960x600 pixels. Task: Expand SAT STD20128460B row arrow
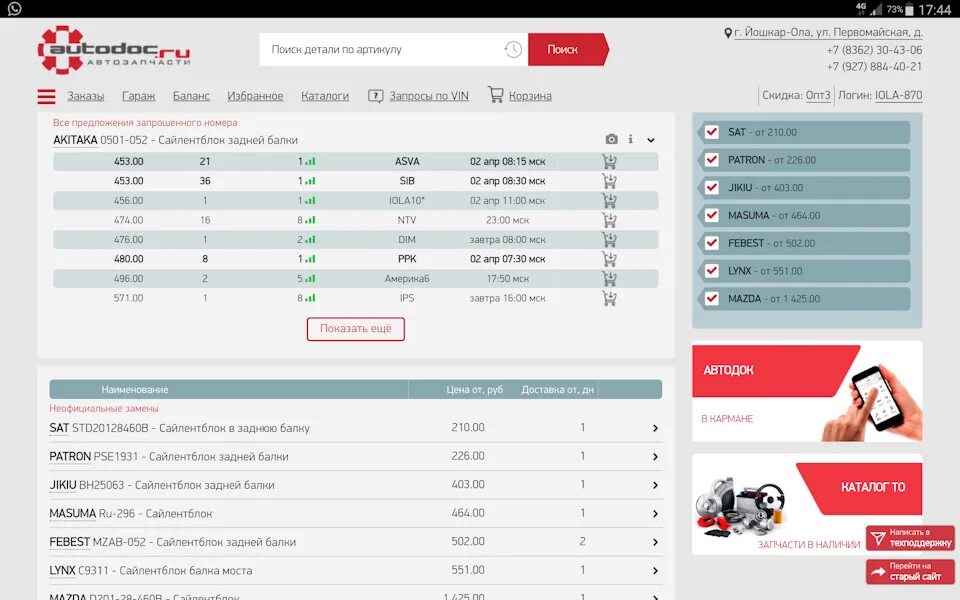[655, 429]
